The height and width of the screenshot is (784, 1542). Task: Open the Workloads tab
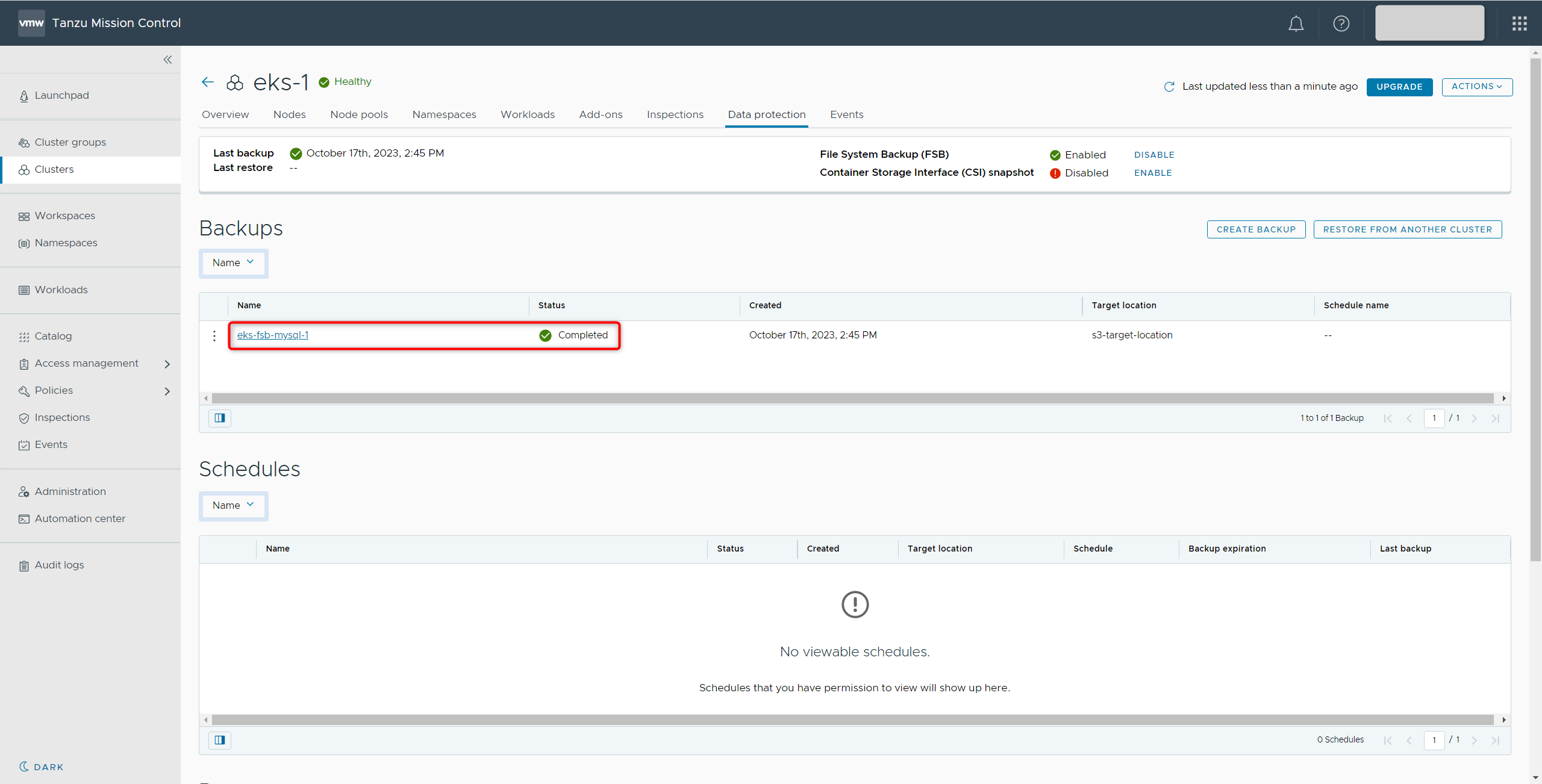[527, 114]
